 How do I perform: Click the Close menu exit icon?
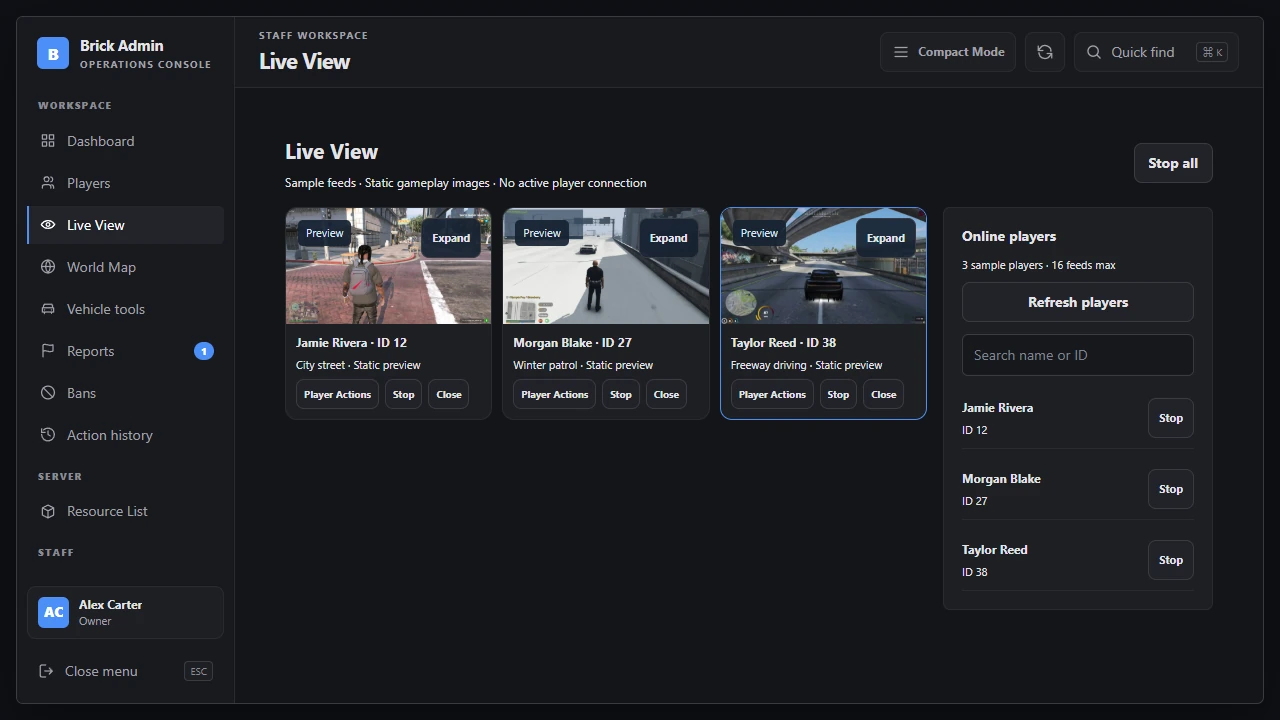(46, 671)
